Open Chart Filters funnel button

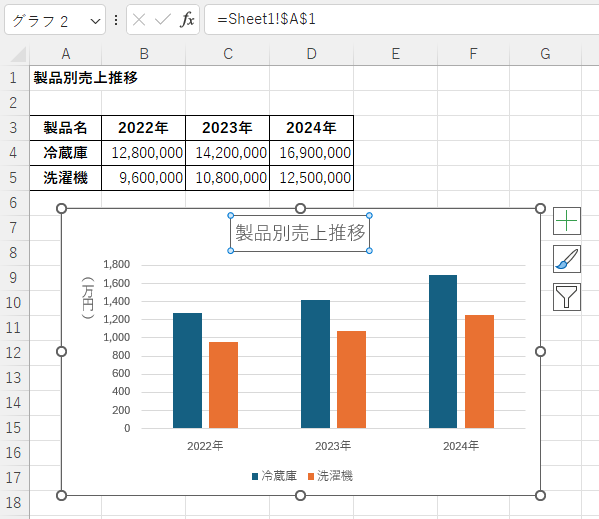coord(567,297)
